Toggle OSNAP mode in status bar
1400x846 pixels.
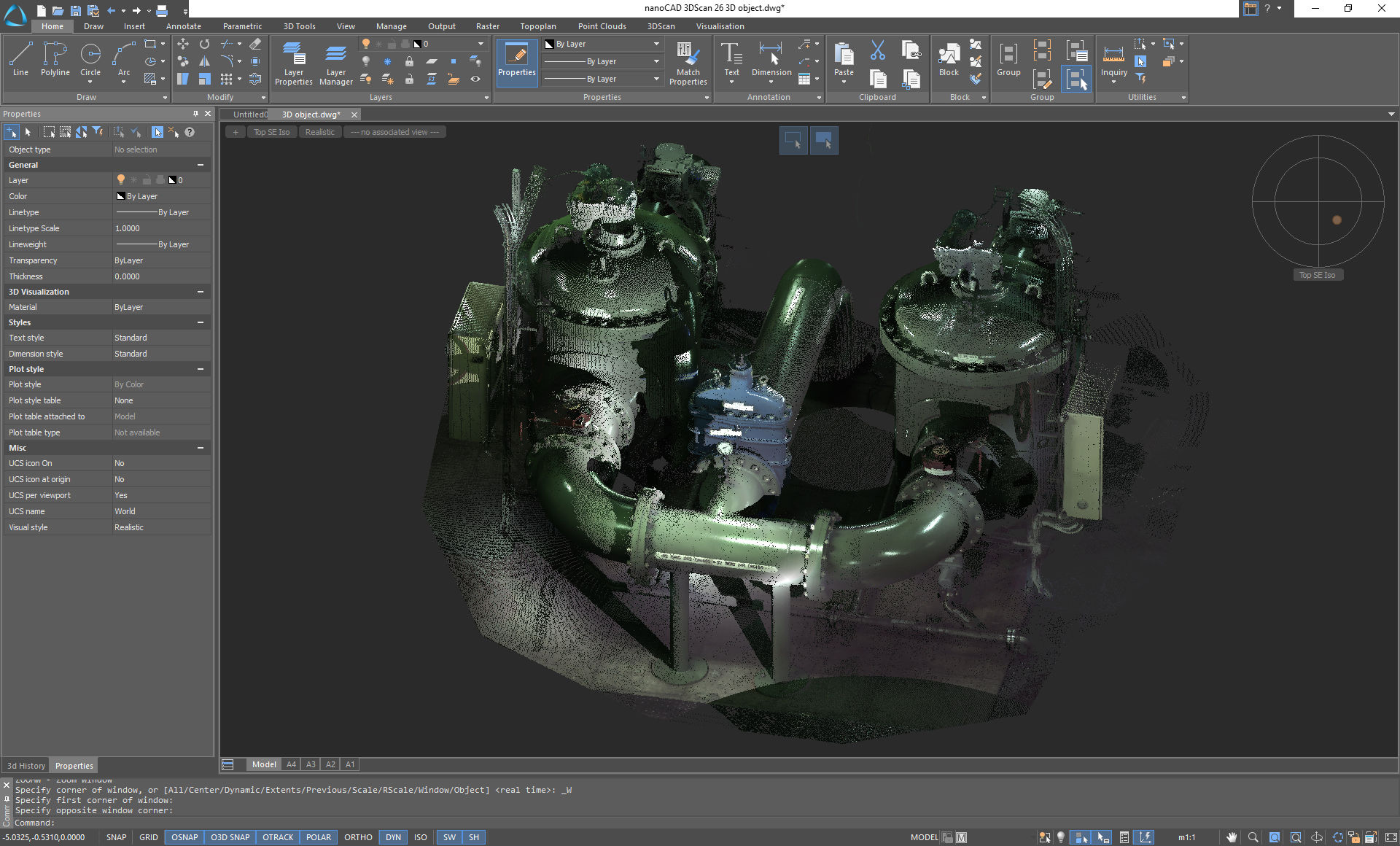[x=184, y=837]
